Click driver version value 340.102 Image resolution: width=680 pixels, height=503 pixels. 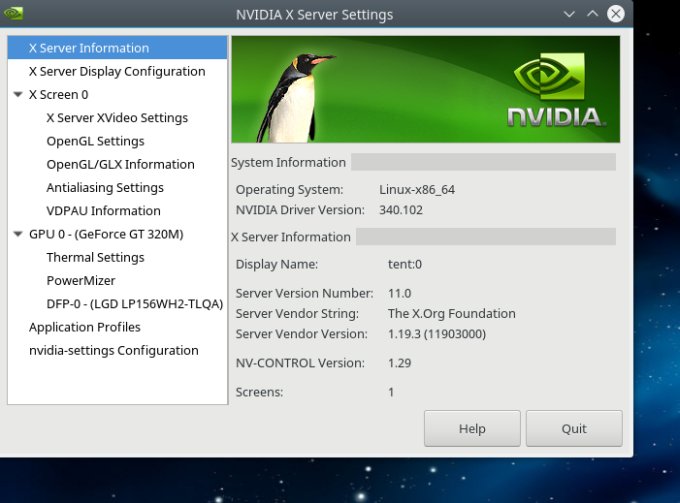[x=401, y=210]
